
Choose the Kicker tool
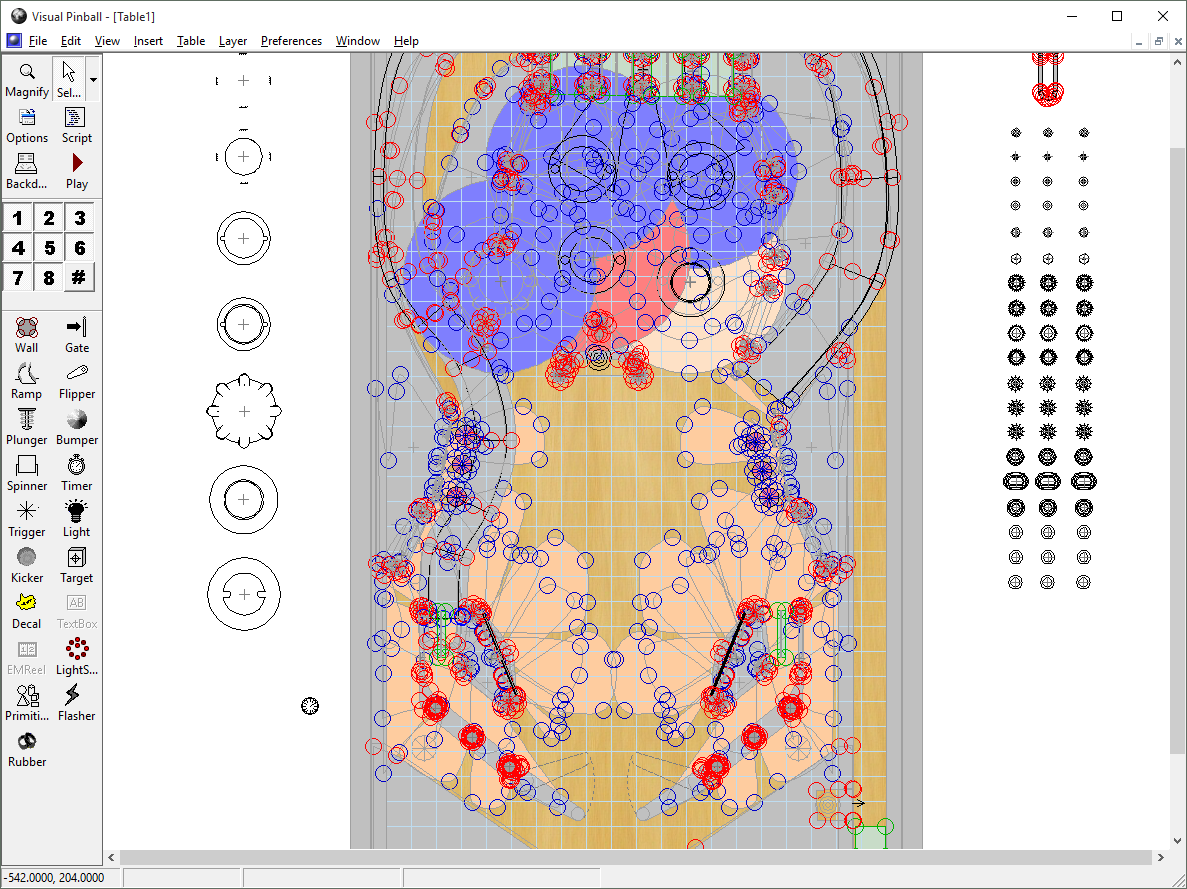click(27, 565)
